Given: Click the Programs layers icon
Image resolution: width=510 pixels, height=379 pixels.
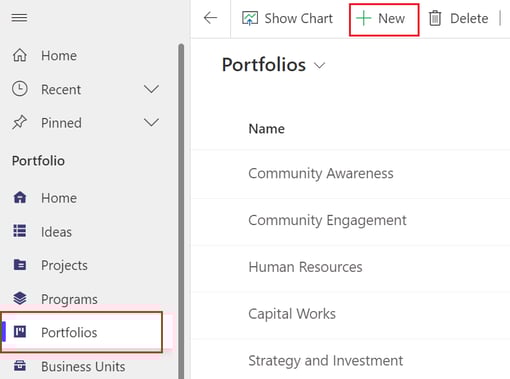Looking at the screenshot, I should coord(20,298).
